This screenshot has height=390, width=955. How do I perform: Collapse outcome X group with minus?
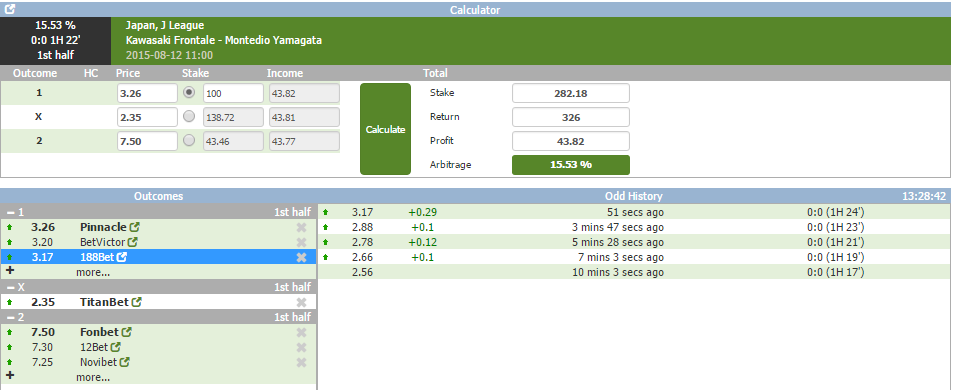[10, 287]
